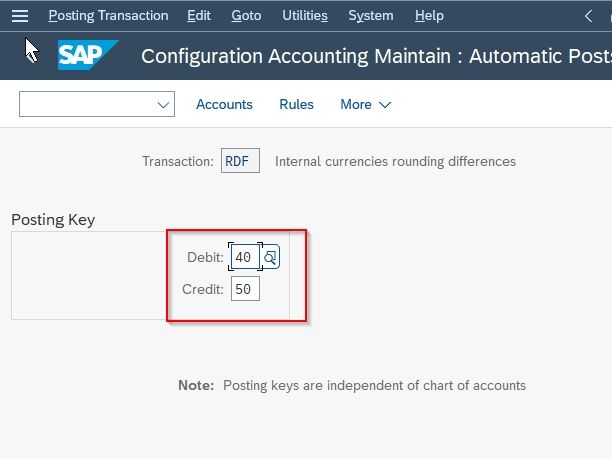Open the Help menu
The width and height of the screenshot is (612, 459).
pyautogui.click(x=429, y=16)
